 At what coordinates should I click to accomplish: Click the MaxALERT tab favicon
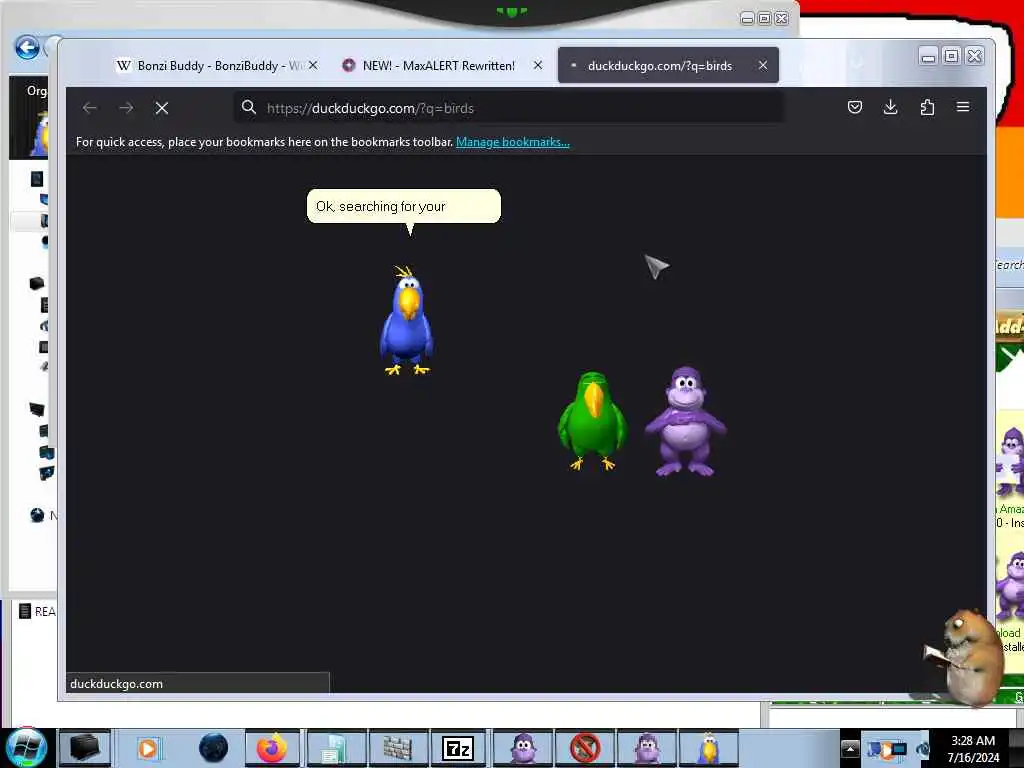point(349,65)
